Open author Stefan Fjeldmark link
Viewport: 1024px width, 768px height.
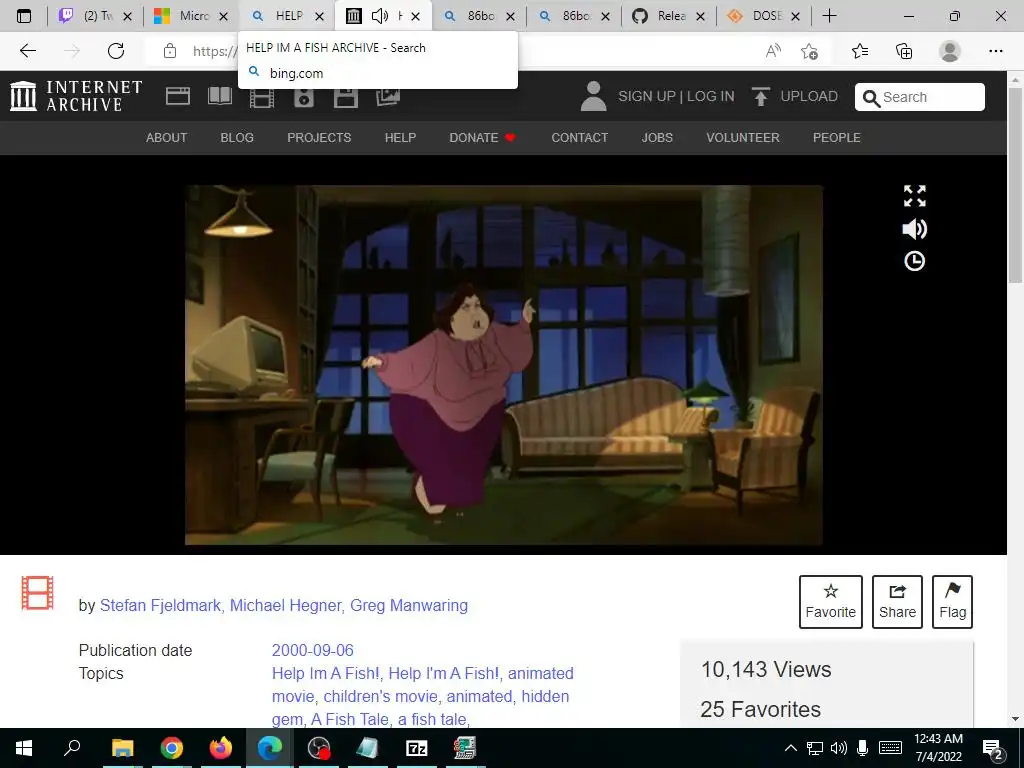point(160,605)
